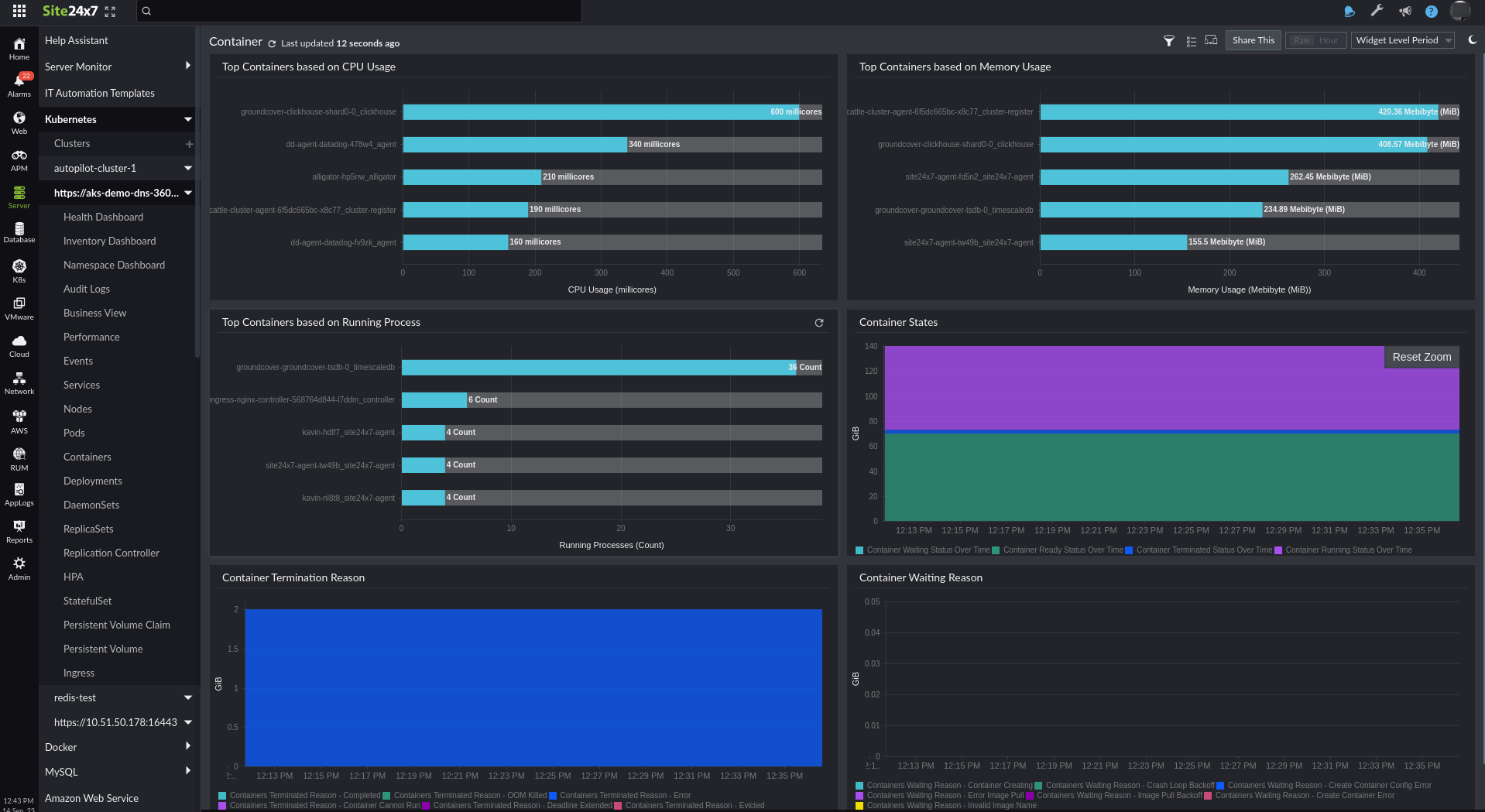Open APM section in left rail
Image resolution: width=1485 pixels, height=812 pixels.
pyautogui.click(x=19, y=160)
